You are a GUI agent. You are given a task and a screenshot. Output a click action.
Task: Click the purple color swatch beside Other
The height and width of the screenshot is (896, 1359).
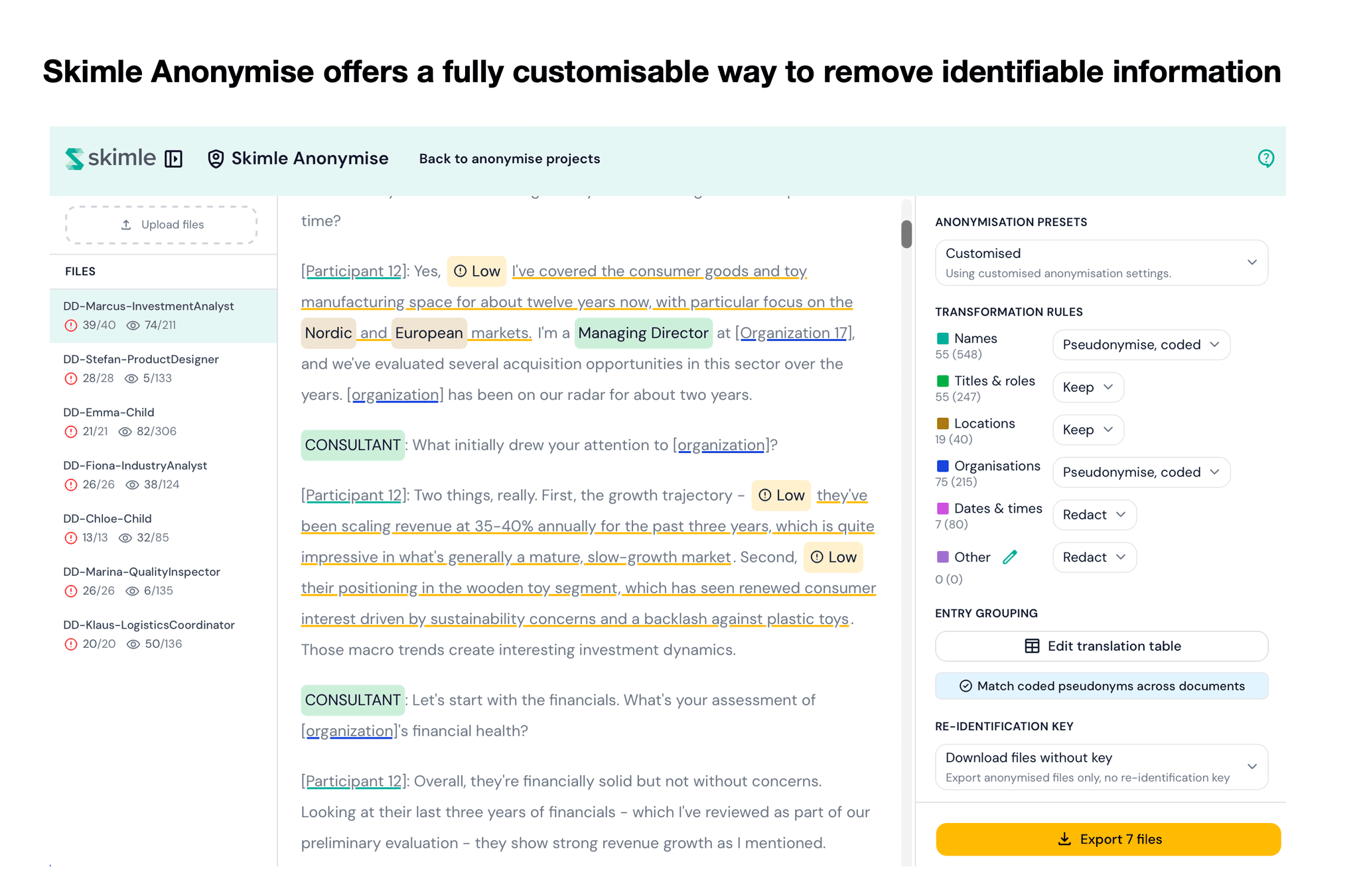(x=942, y=557)
